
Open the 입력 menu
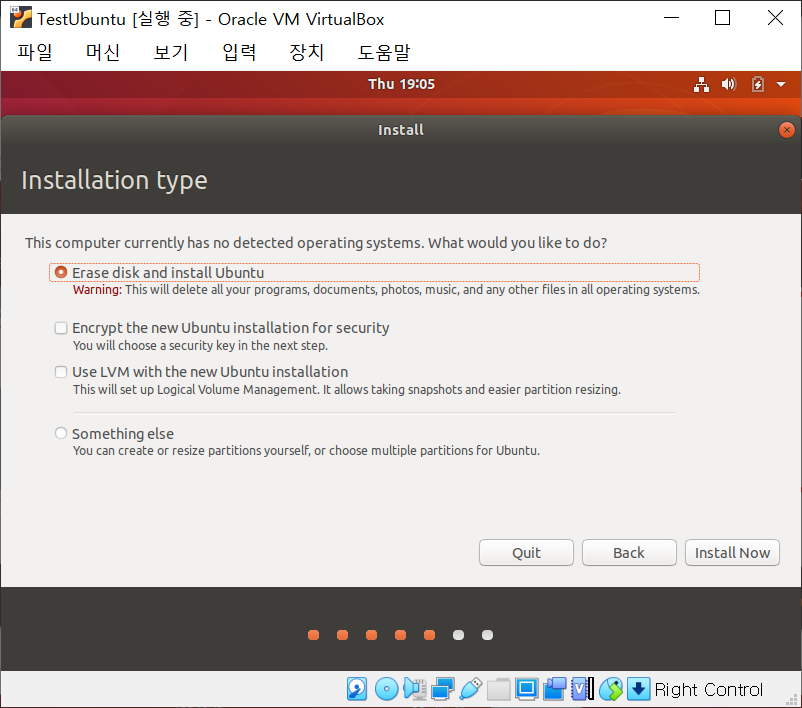pos(239,52)
